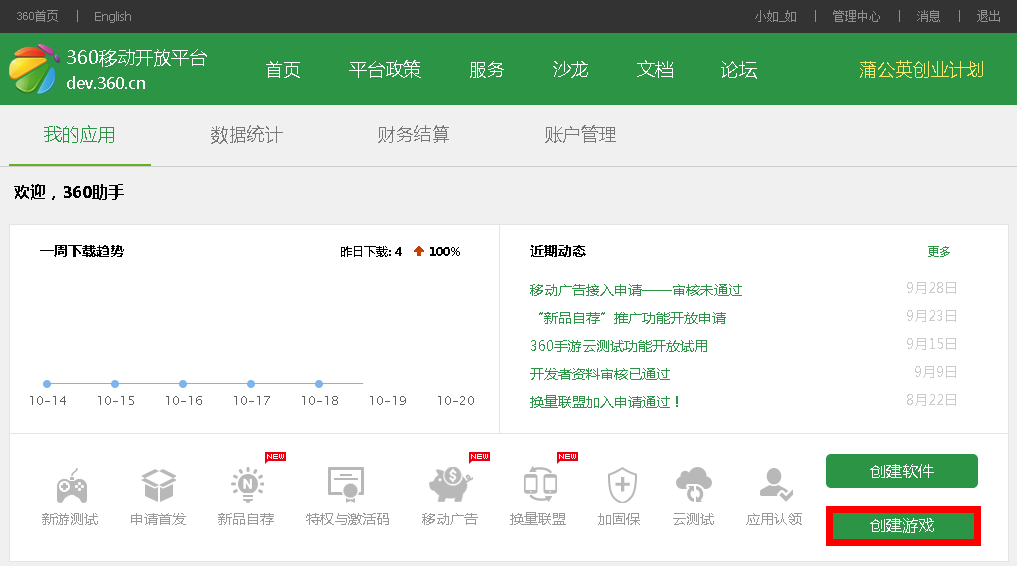This screenshot has width=1017, height=566.
Task: Click 退出 to log out
Action: (x=988, y=16)
